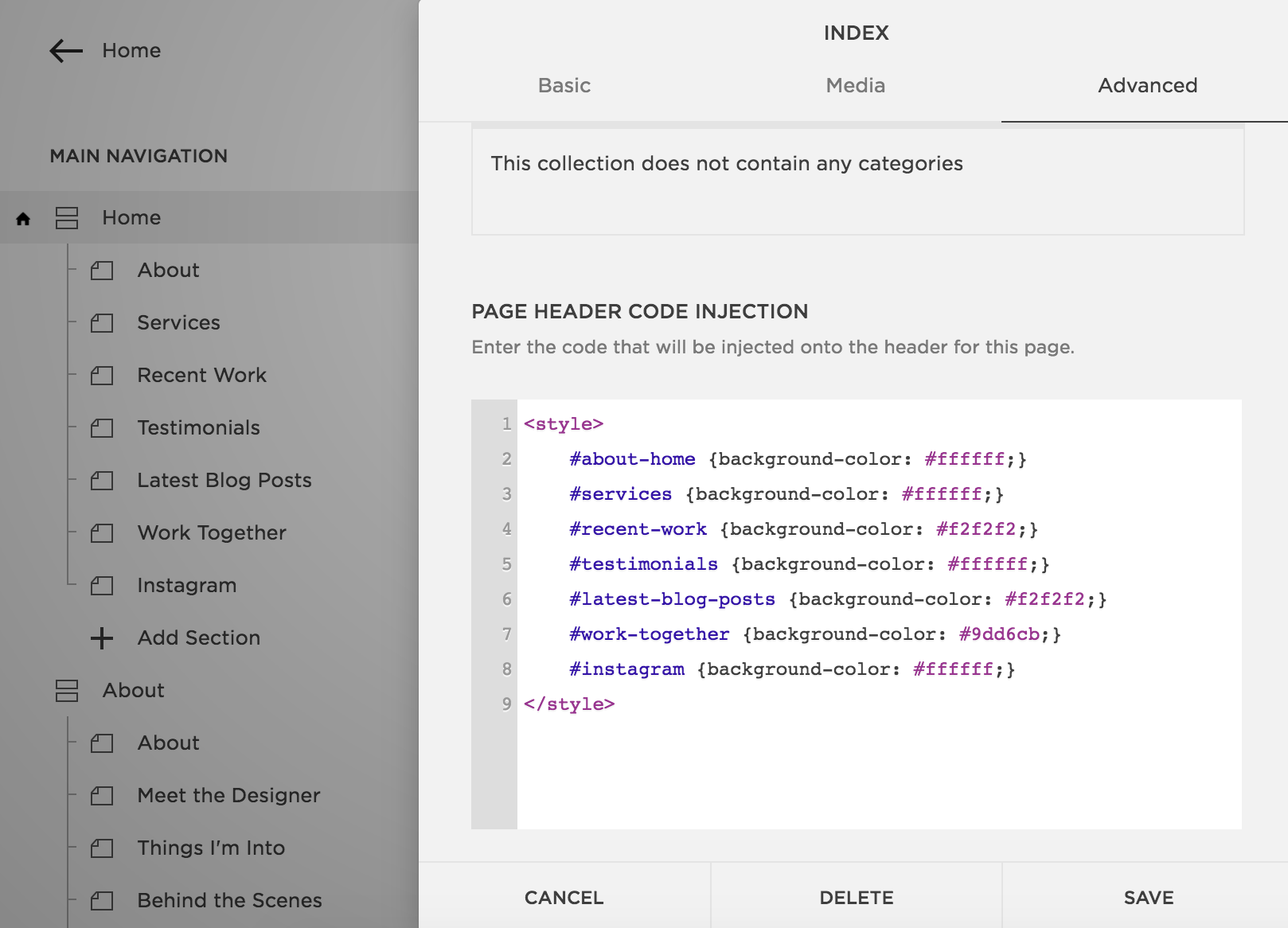Click the page icon beside Things I'm Into
This screenshot has height=928, width=1288.
point(102,848)
